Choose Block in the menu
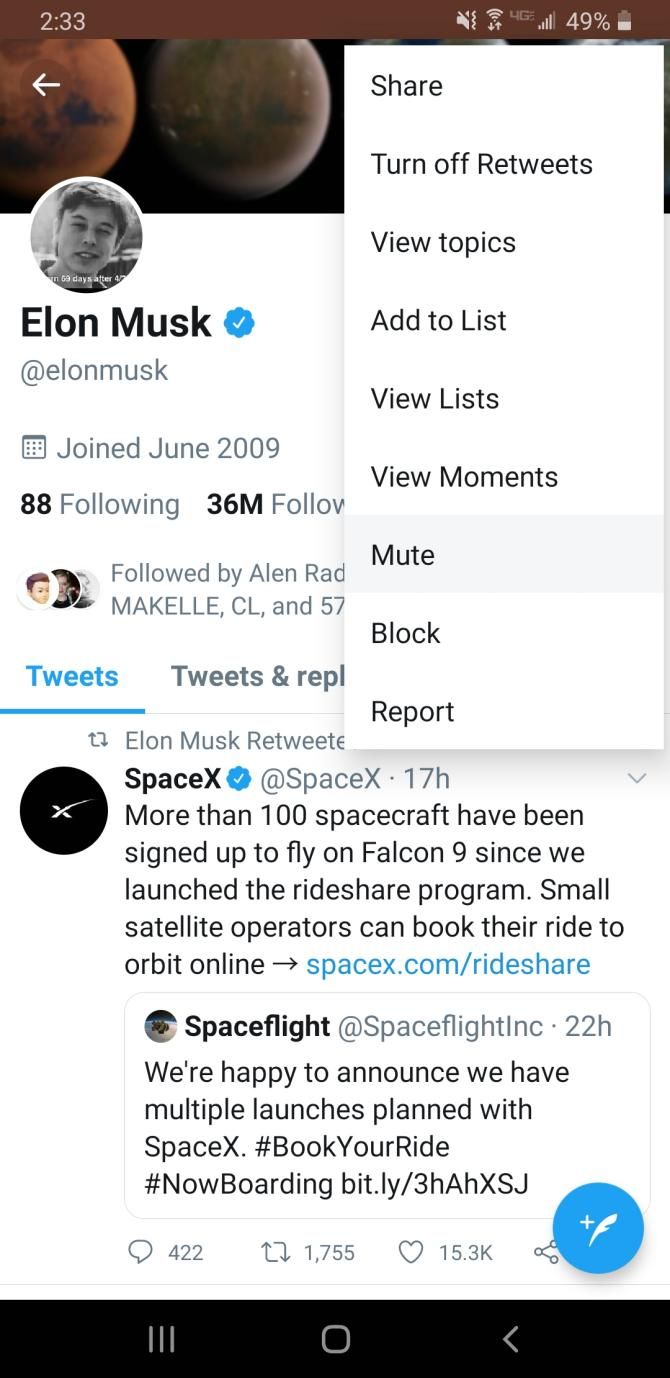 pyautogui.click(x=405, y=633)
